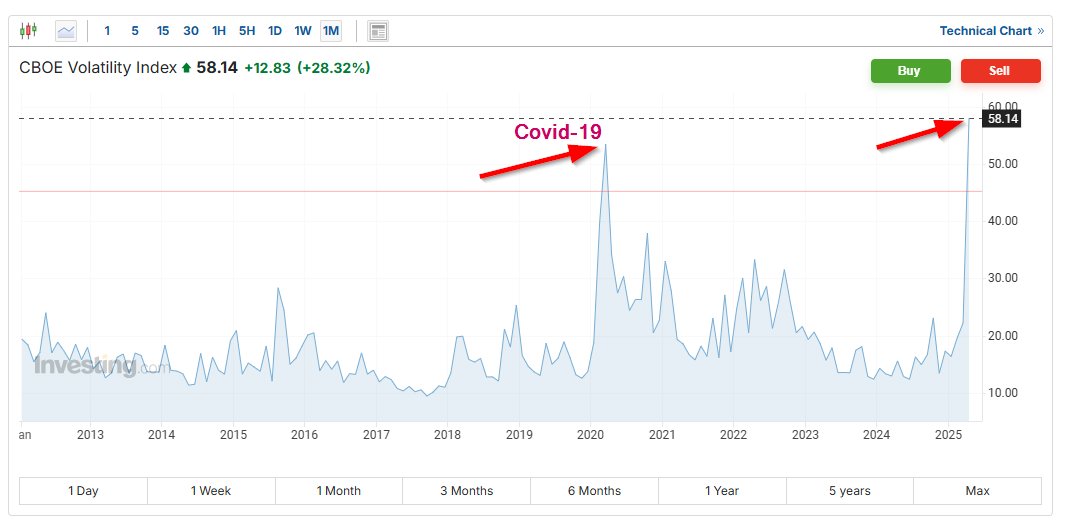Click the 58.14 axis price tag

pyautogui.click(x=1002, y=119)
